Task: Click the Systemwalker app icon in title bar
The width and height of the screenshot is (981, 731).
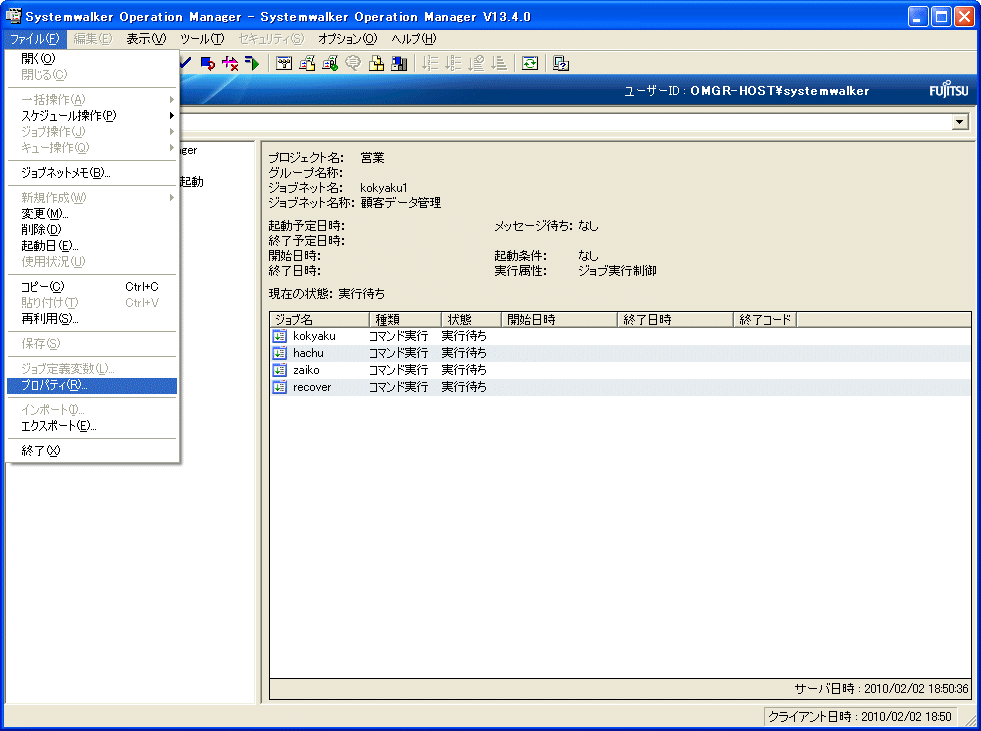Action: coord(13,16)
